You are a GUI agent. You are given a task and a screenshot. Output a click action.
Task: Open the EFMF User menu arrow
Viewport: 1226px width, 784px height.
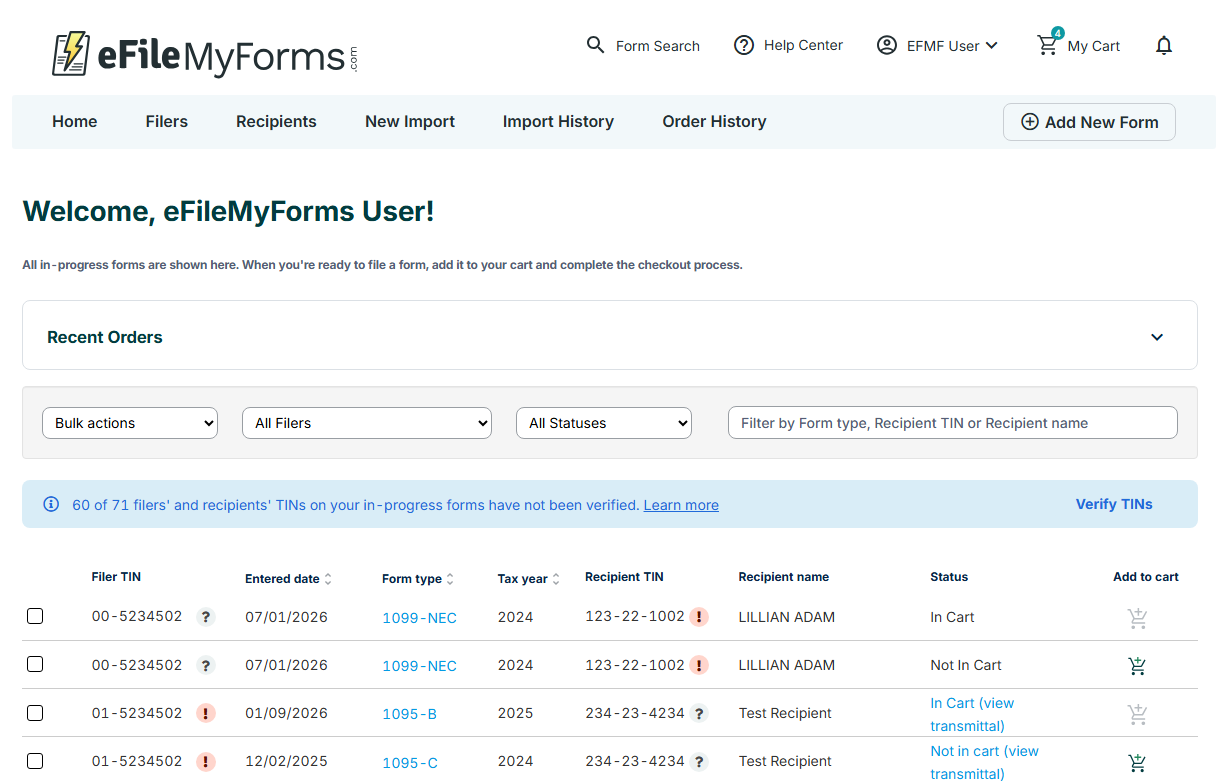click(x=991, y=45)
